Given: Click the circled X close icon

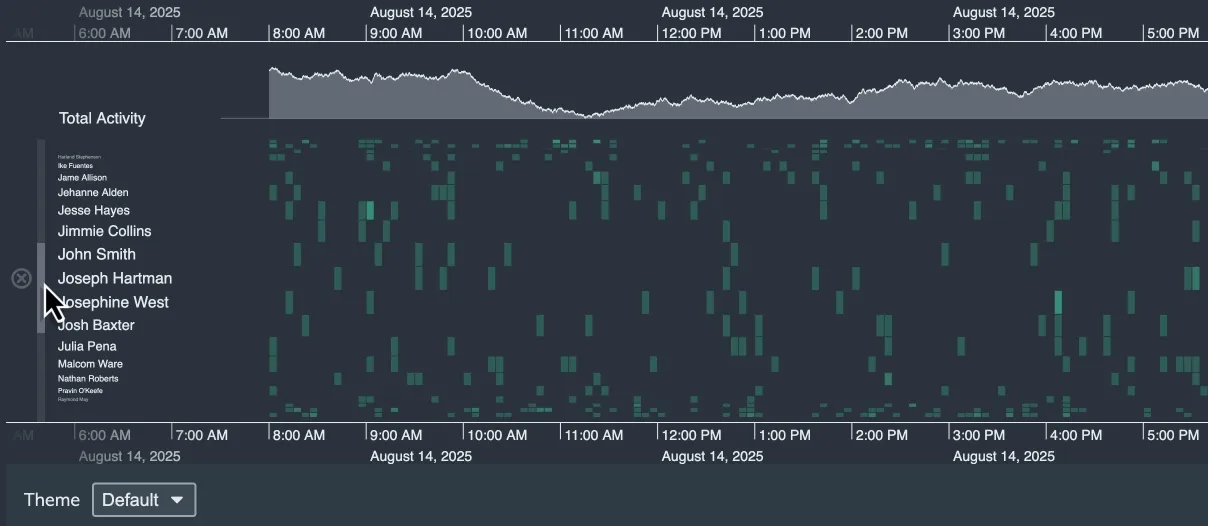Looking at the screenshot, I should click(x=21, y=278).
